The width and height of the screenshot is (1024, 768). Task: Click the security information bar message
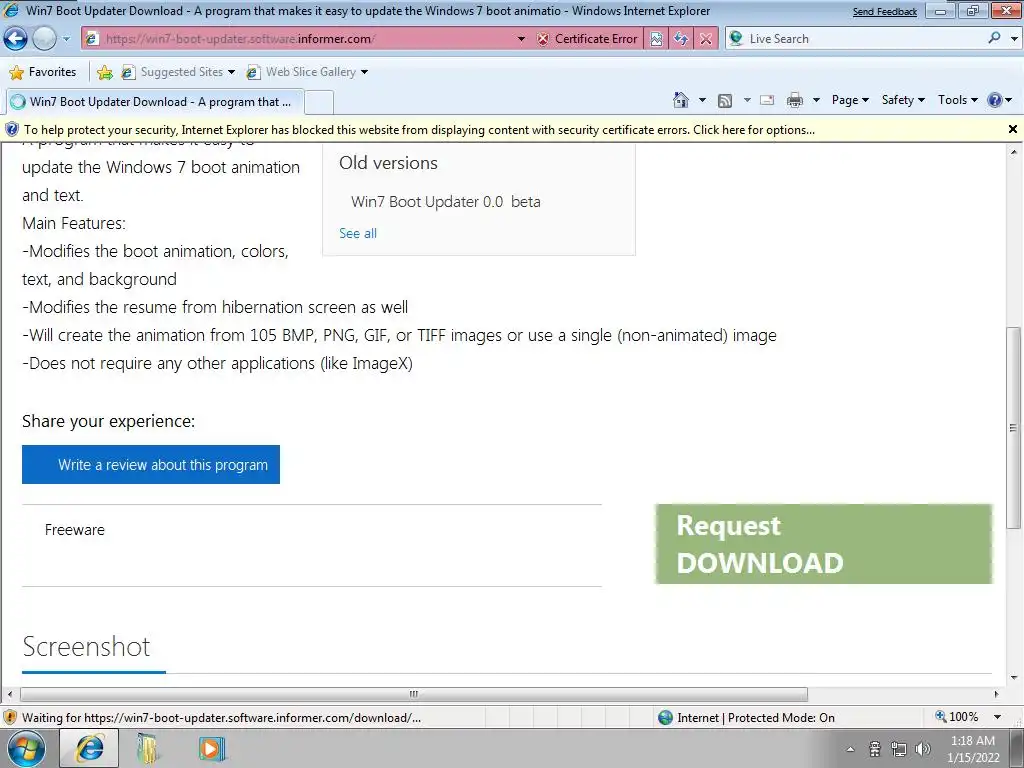click(x=419, y=130)
